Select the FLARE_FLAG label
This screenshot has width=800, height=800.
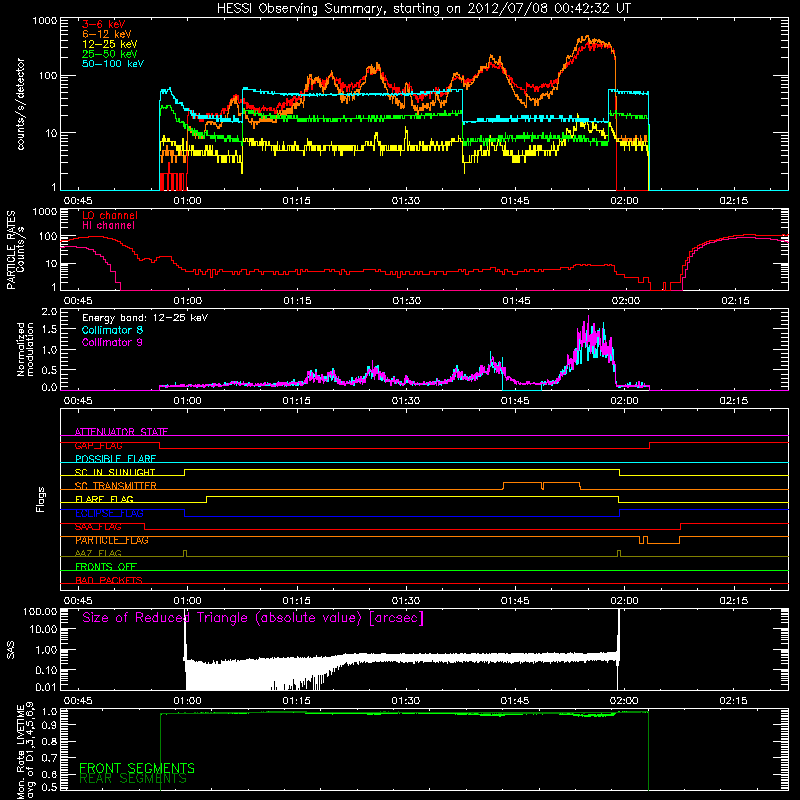coord(104,499)
